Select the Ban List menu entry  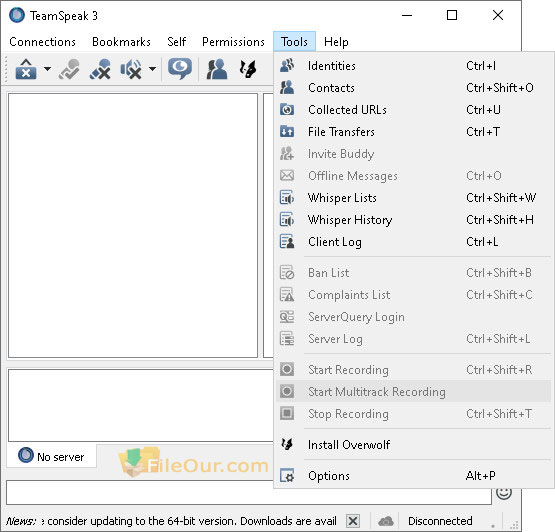[x=413, y=273]
